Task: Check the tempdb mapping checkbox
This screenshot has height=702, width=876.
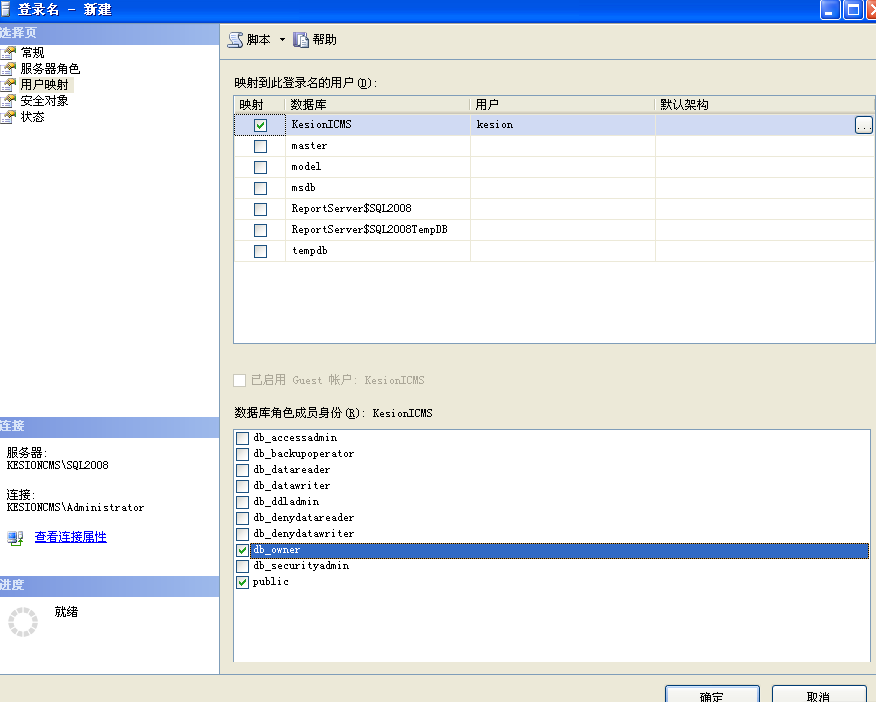Action: pyautogui.click(x=260, y=250)
